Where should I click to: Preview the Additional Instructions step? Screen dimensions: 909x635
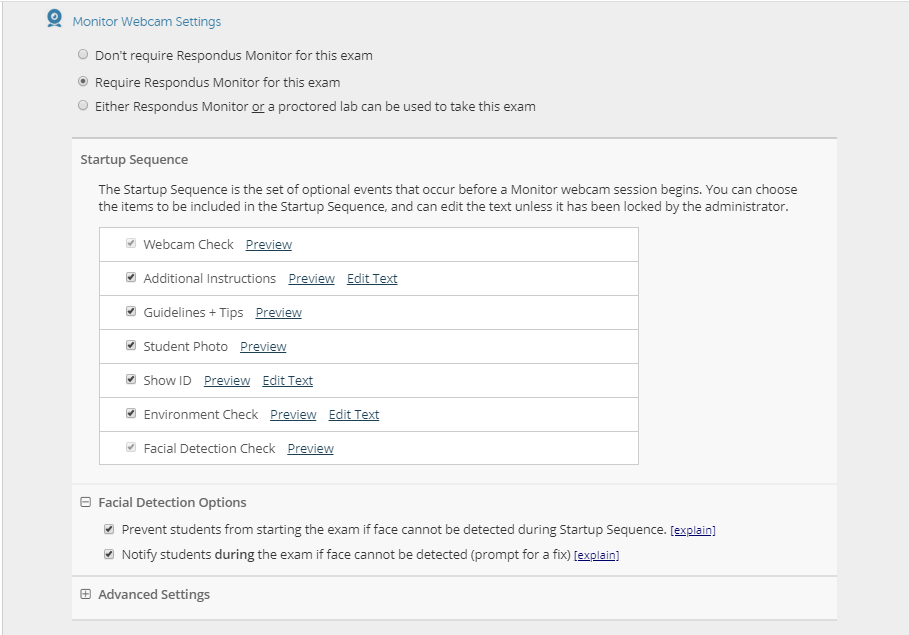pyautogui.click(x=312, y=279)
